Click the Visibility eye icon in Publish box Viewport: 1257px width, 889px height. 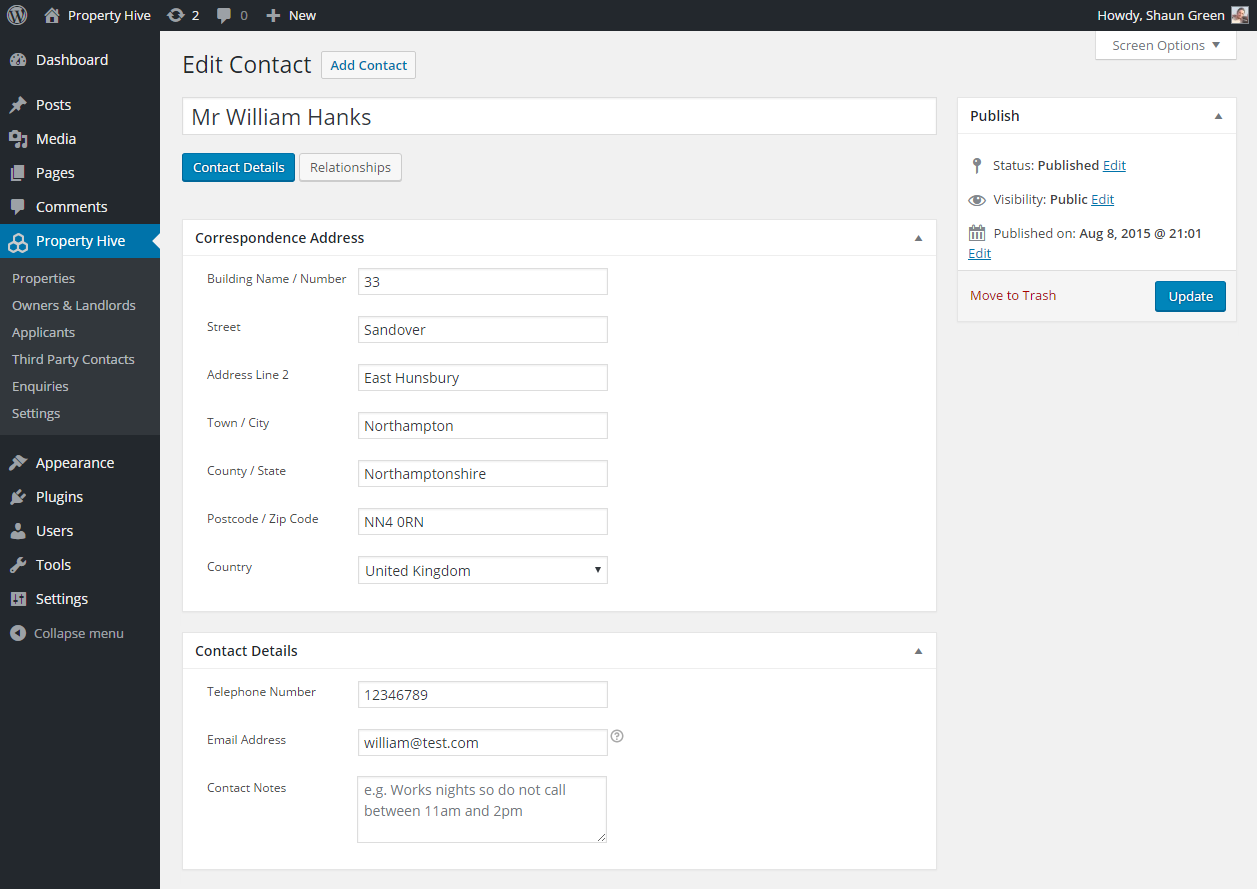977,200
